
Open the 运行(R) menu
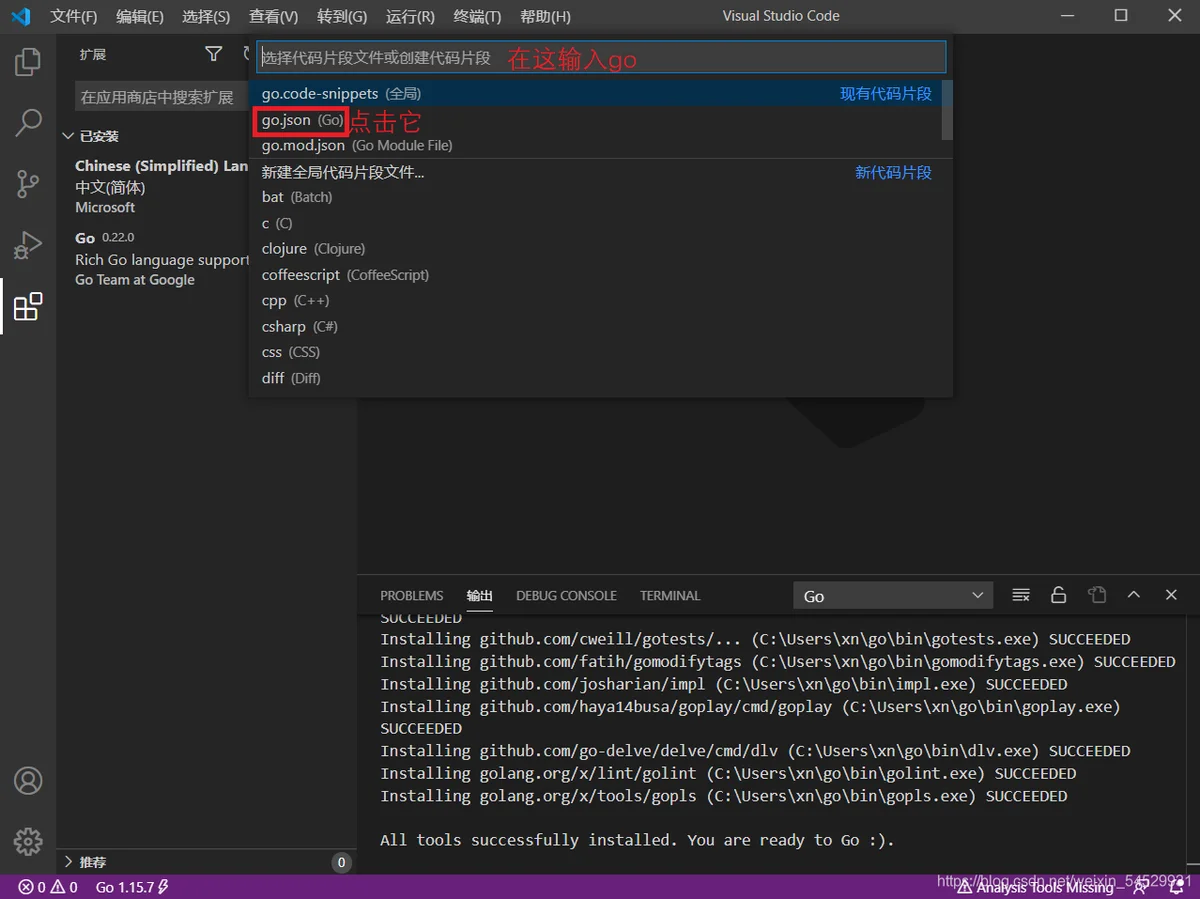(410, 16)
